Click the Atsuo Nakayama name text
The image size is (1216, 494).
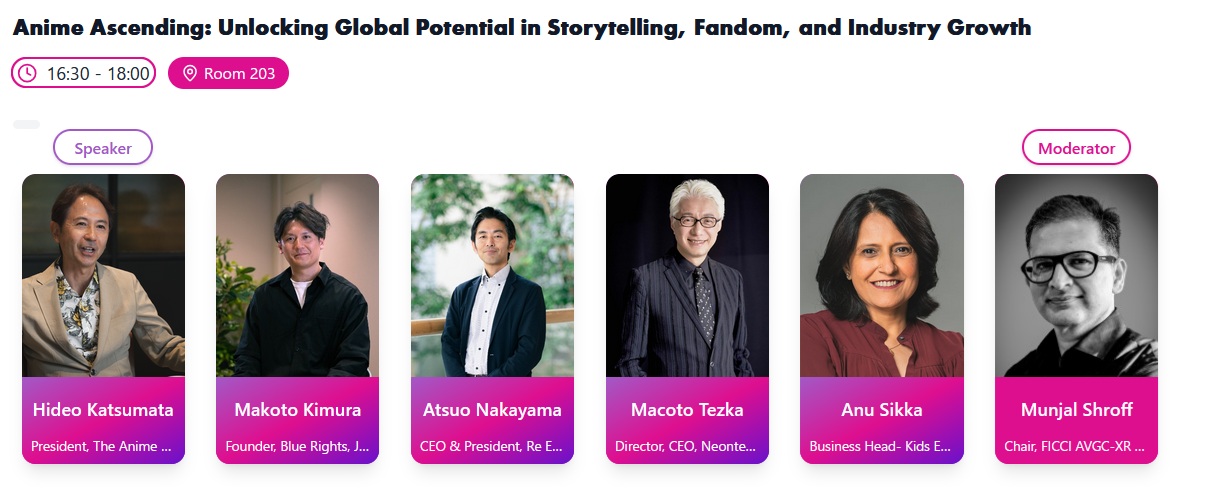click(492, 410)
